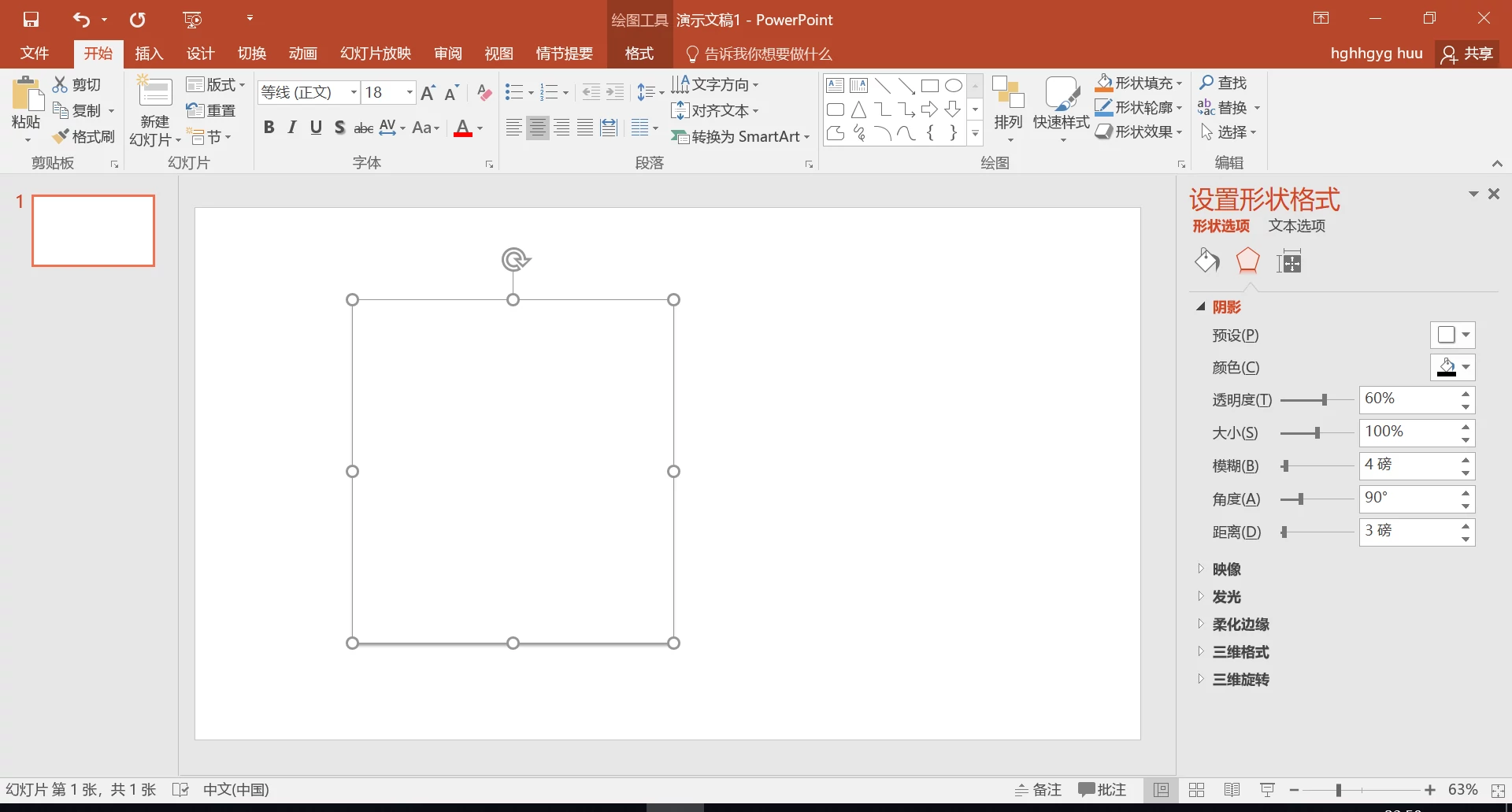This screenshot has height=812, width=1512.
Task: Toggle Bold formatting
Action: tap(269, 128)
